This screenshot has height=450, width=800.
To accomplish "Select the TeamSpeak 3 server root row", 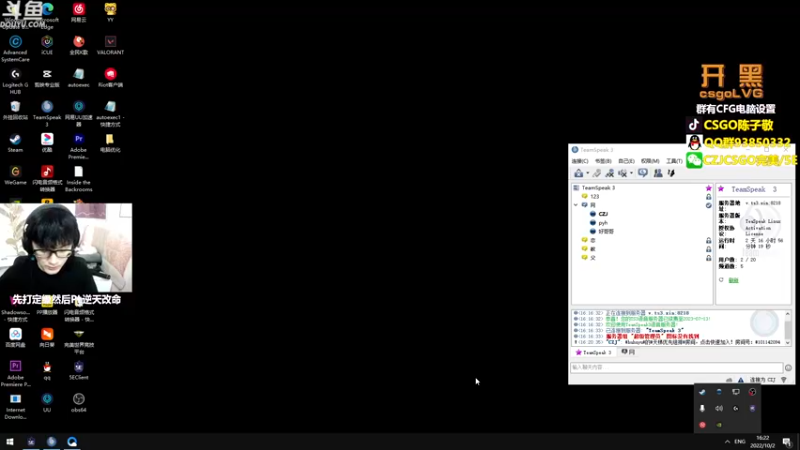I will (x=642, y=188).
